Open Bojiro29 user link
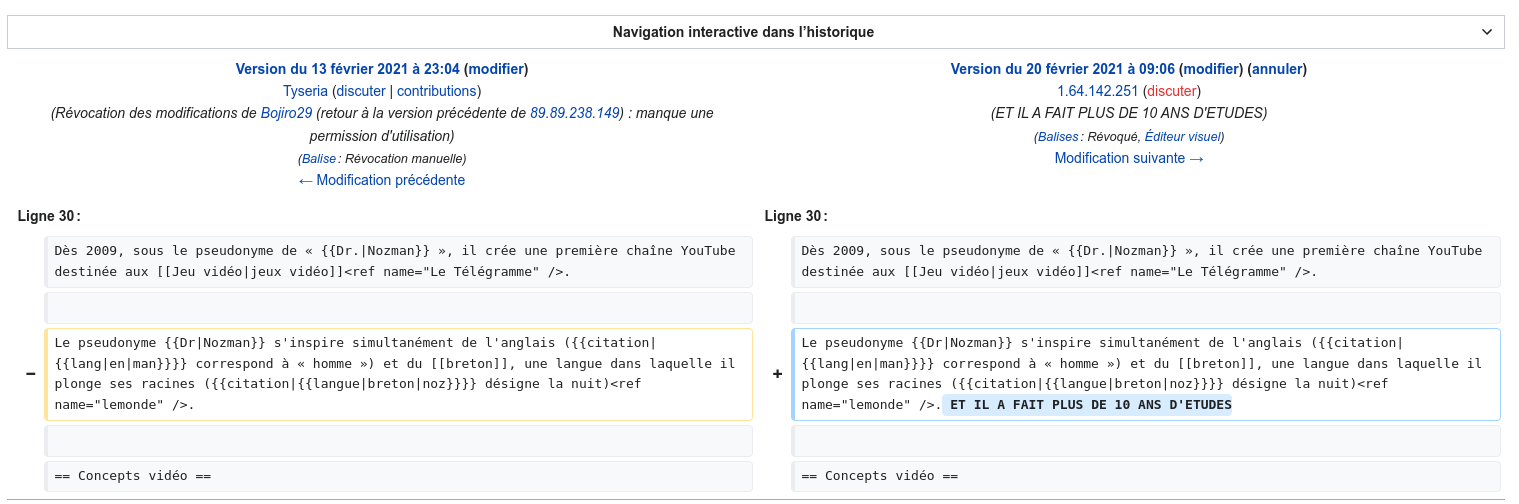This screenshot has width=1519, height=504. (x=286, y=113)
